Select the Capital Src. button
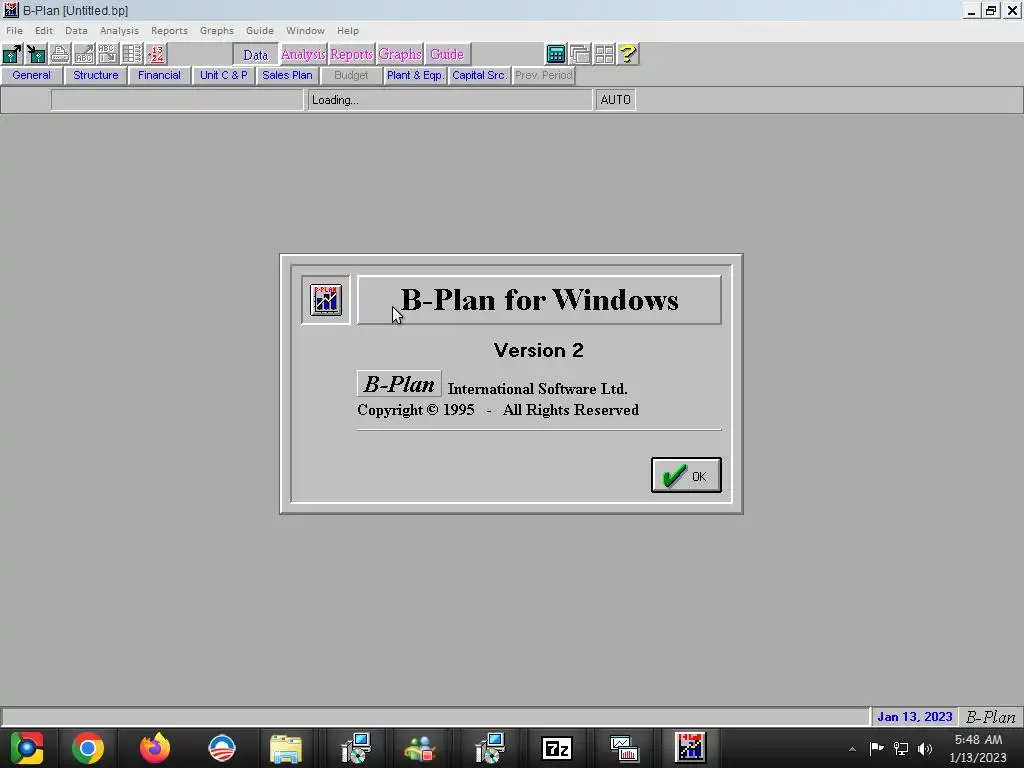 tap(479, 75)
